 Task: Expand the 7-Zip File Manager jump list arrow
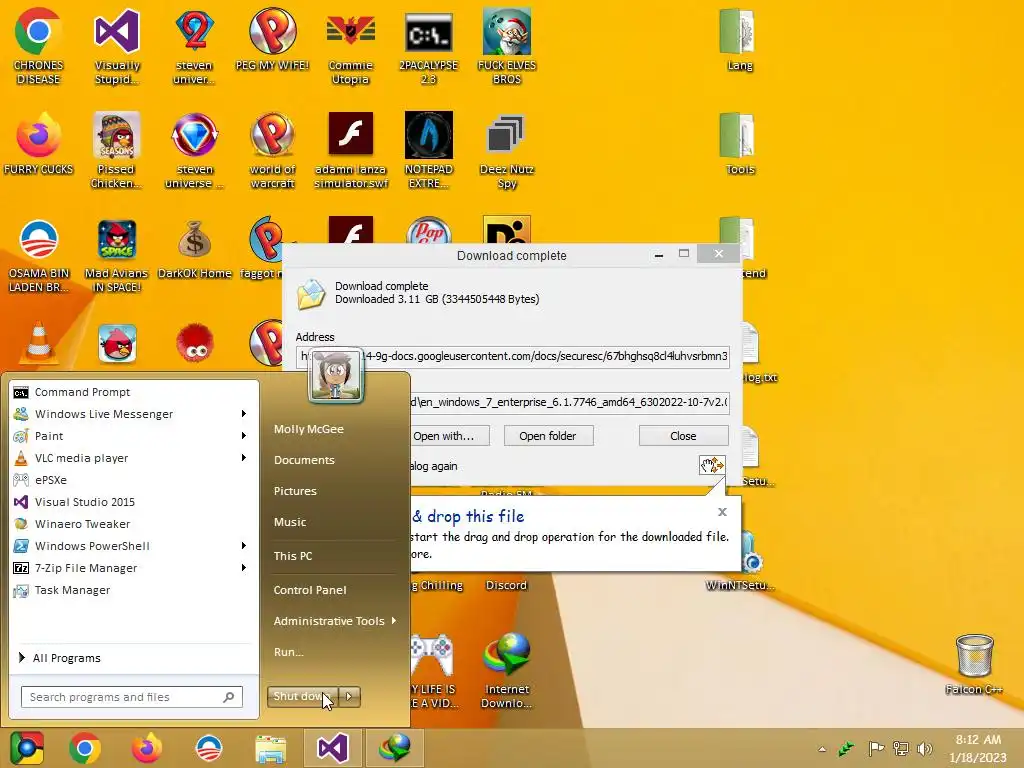pos(244,568)
